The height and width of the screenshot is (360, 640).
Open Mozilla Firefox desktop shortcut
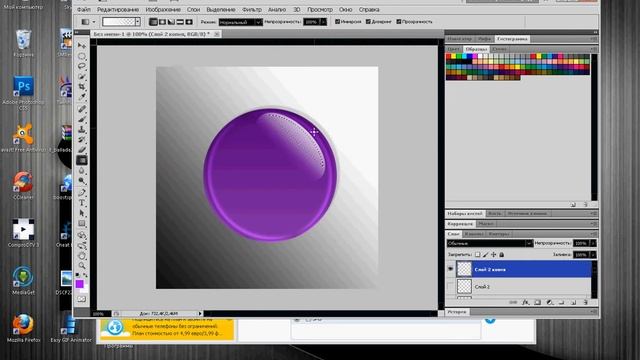[23, 328]
